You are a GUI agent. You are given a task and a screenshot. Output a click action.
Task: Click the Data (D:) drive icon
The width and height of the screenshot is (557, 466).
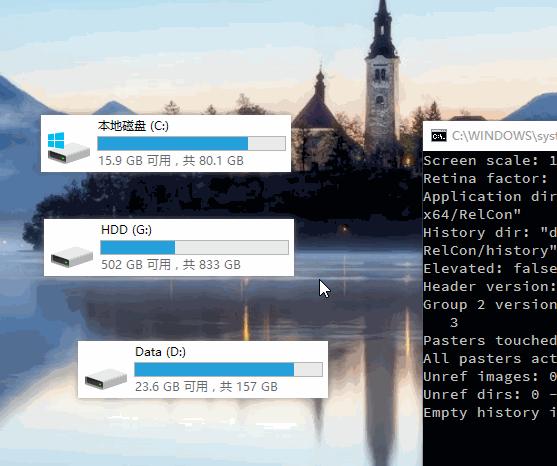click(106, 379)
